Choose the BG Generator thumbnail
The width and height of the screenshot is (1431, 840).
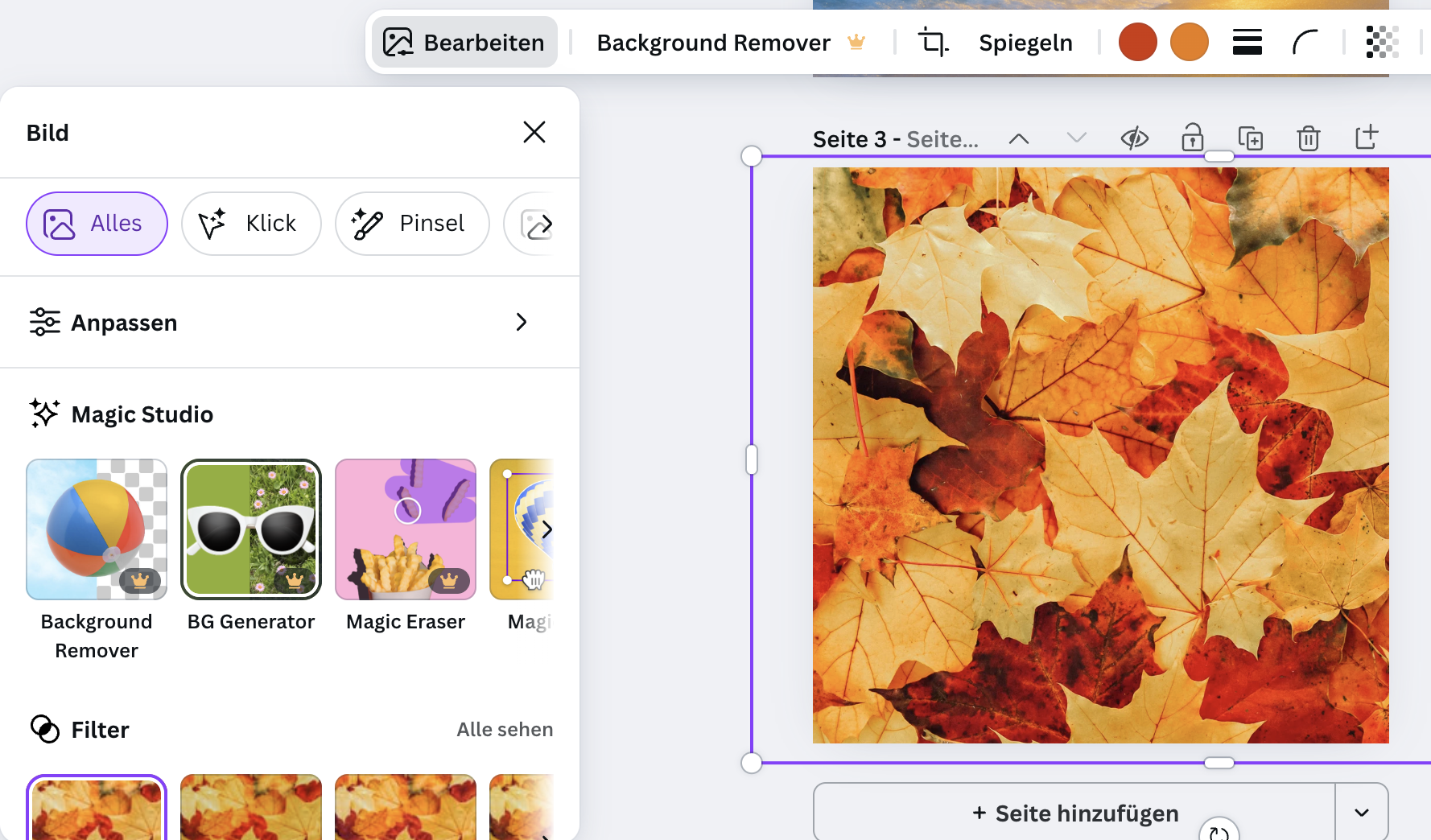pyautogui.click(x=251, y=529)
